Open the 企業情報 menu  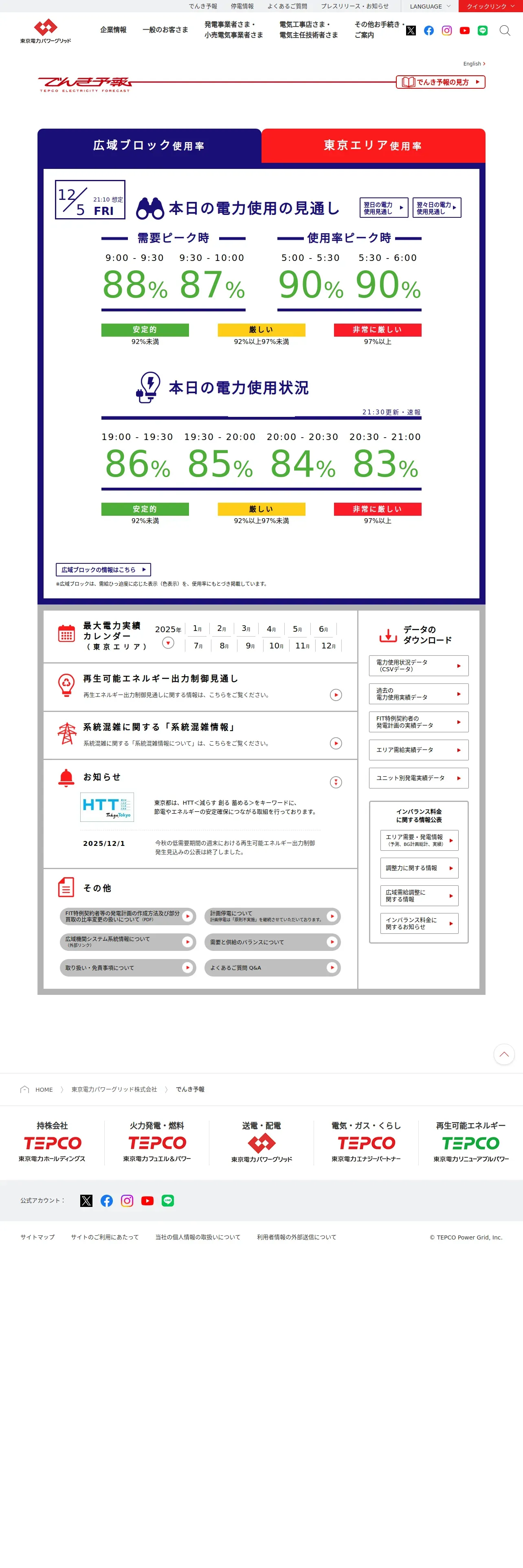pos(113,30)
